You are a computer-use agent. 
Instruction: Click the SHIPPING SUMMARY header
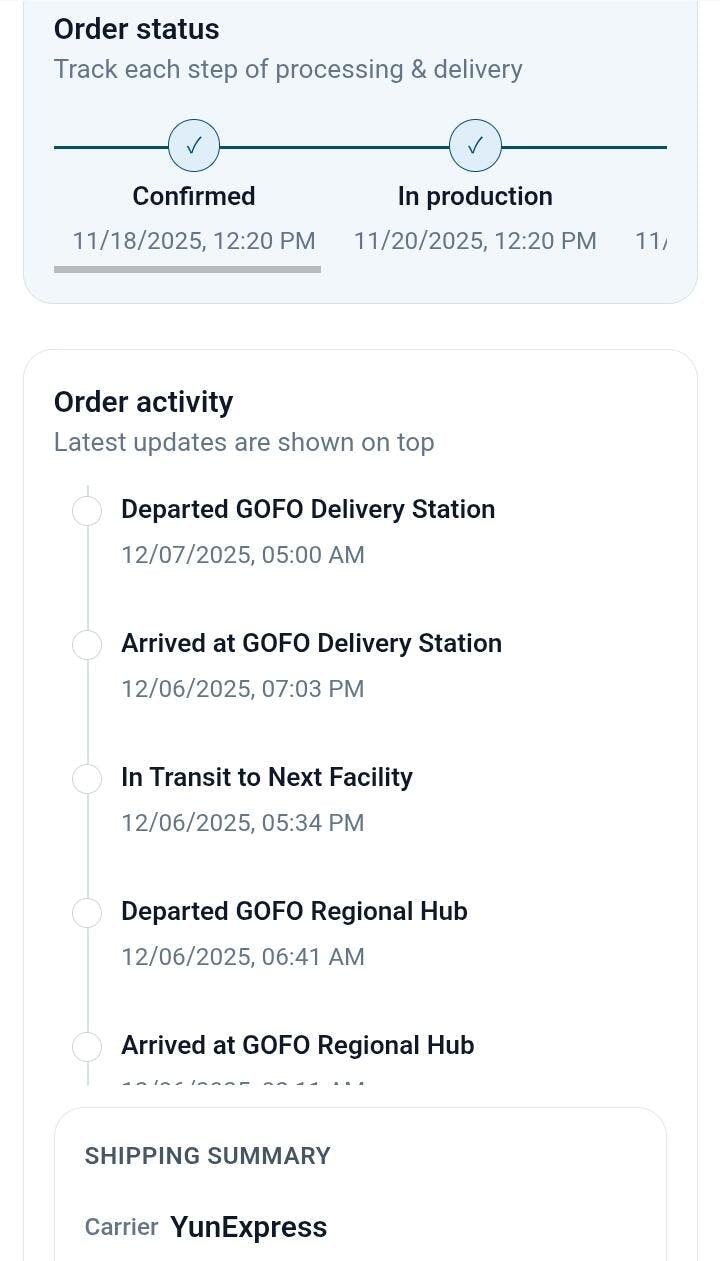tap(207, 1156)
